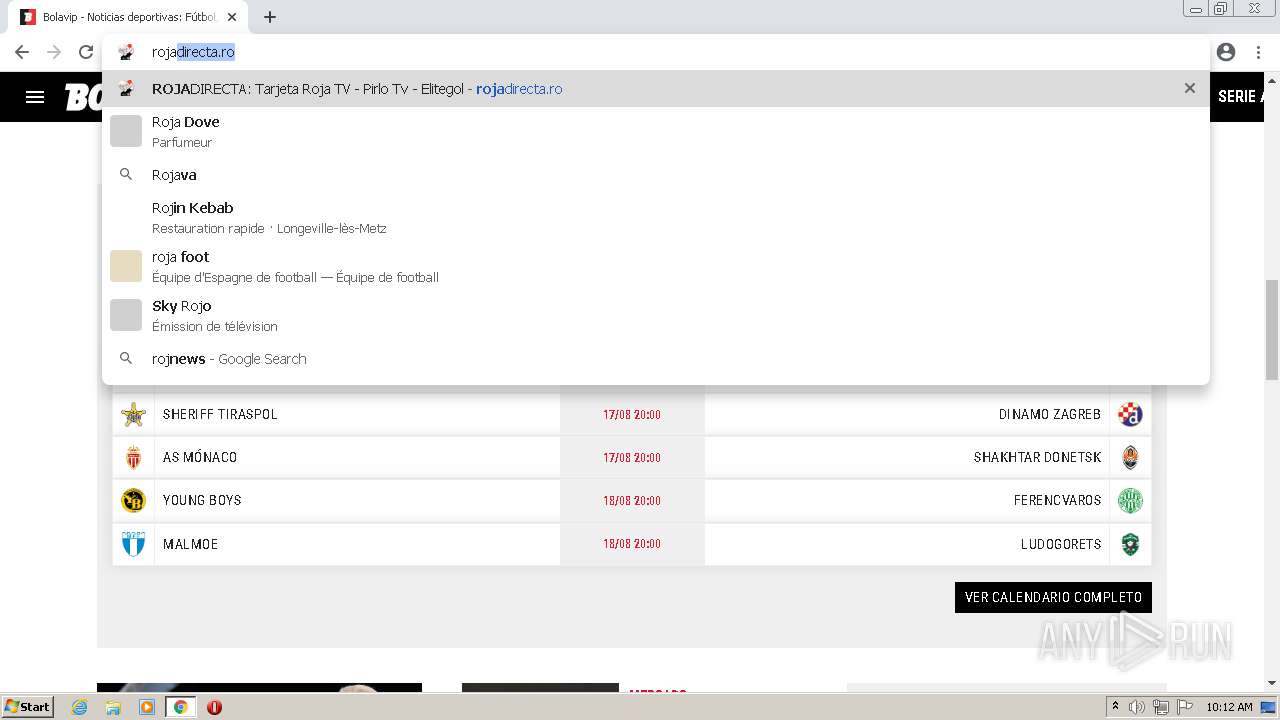Click the red Opera-style taskbar icon
This screenshot has width=1280, height=720.
214,707
